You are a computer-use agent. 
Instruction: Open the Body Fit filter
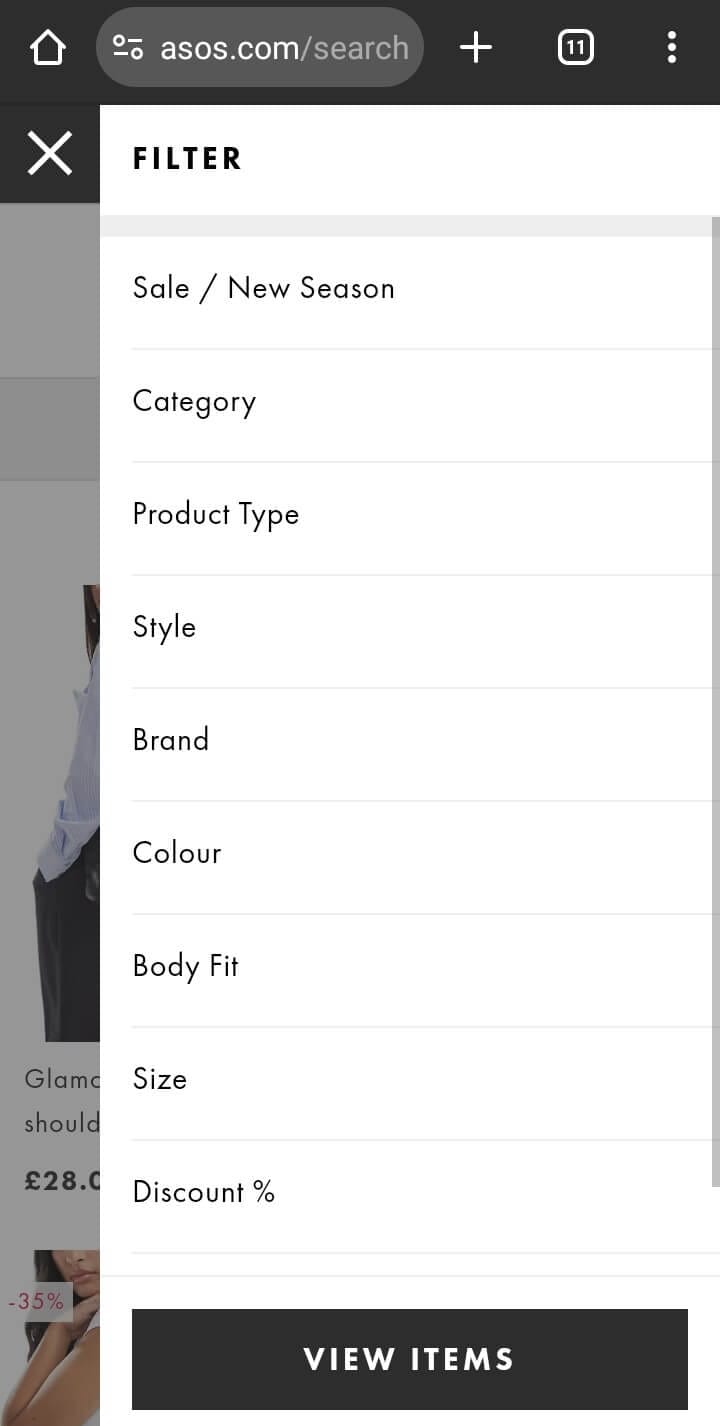click(185, 966)
